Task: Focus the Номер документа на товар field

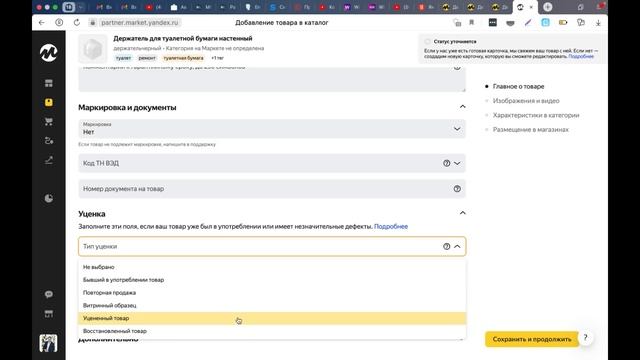Action: (272, 189)
